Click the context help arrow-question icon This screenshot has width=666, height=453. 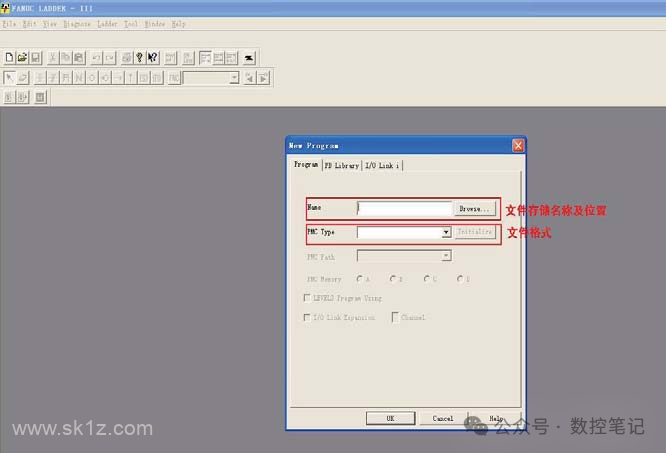click(153, 57)
